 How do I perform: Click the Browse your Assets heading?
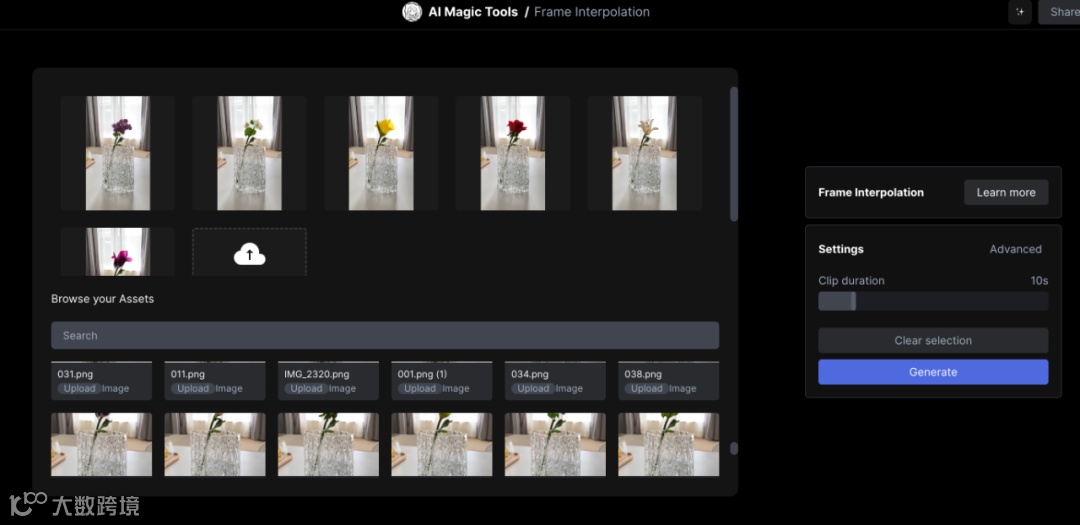(103, 299)
